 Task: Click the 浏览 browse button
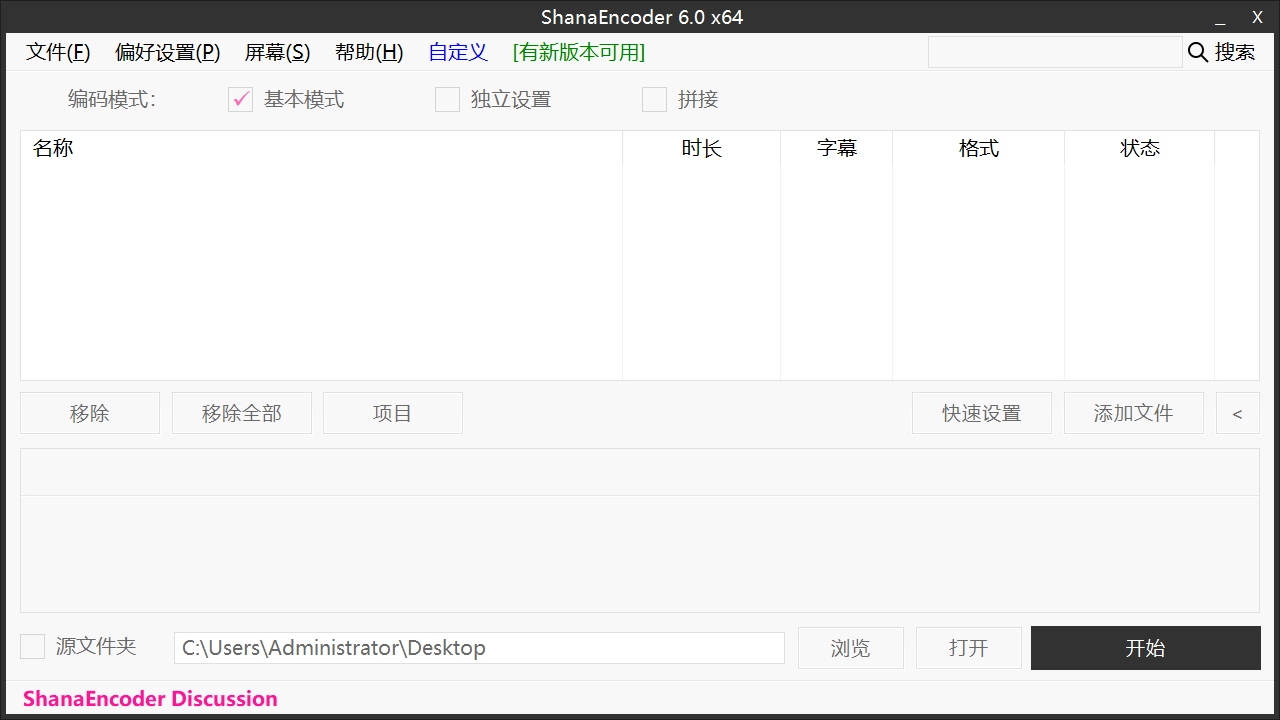pos(851,648)
